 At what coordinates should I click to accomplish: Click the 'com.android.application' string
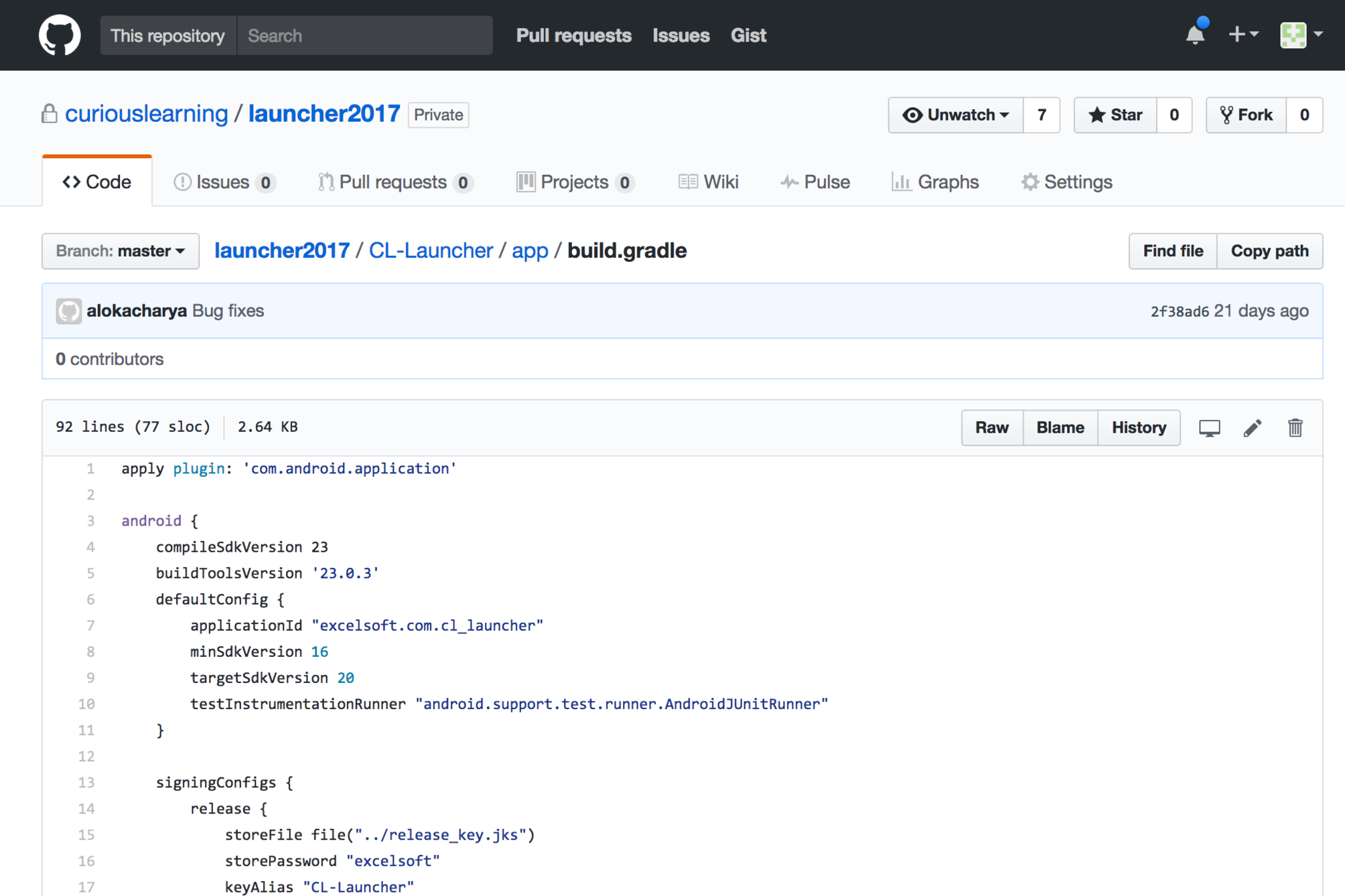click(x=350, y=469)
